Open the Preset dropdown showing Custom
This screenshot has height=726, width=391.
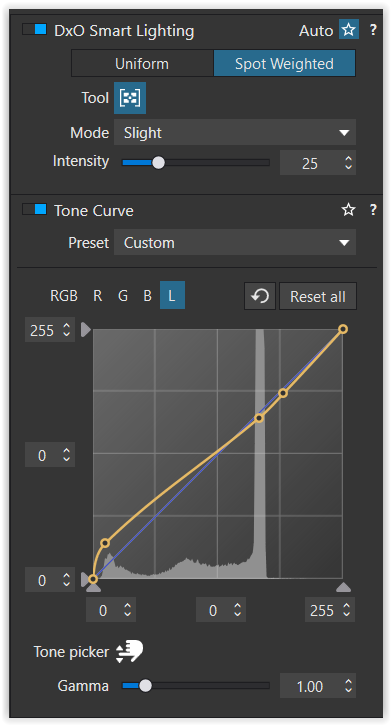pos(235,242)
